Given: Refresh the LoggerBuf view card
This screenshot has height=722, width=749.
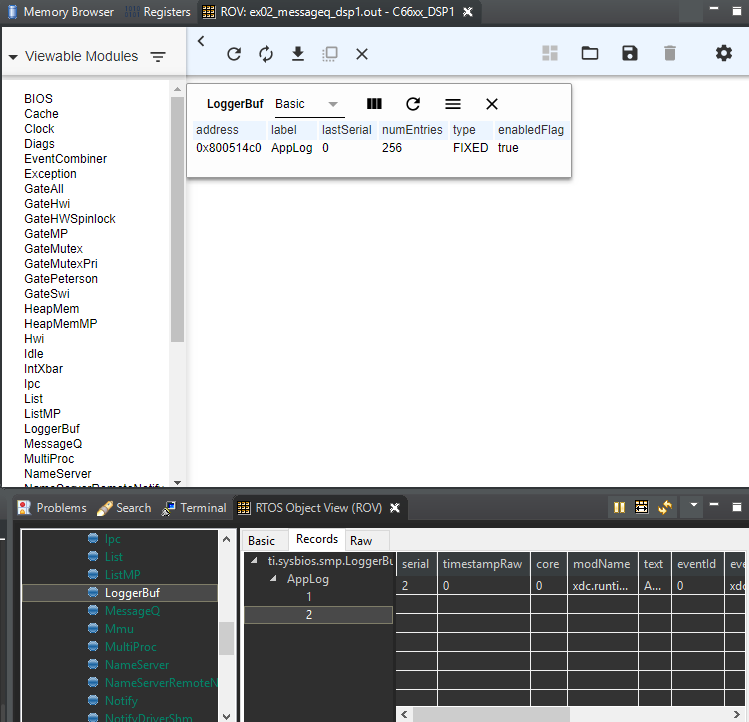Looking at the screenshot, I should click(x=413, y=104).
